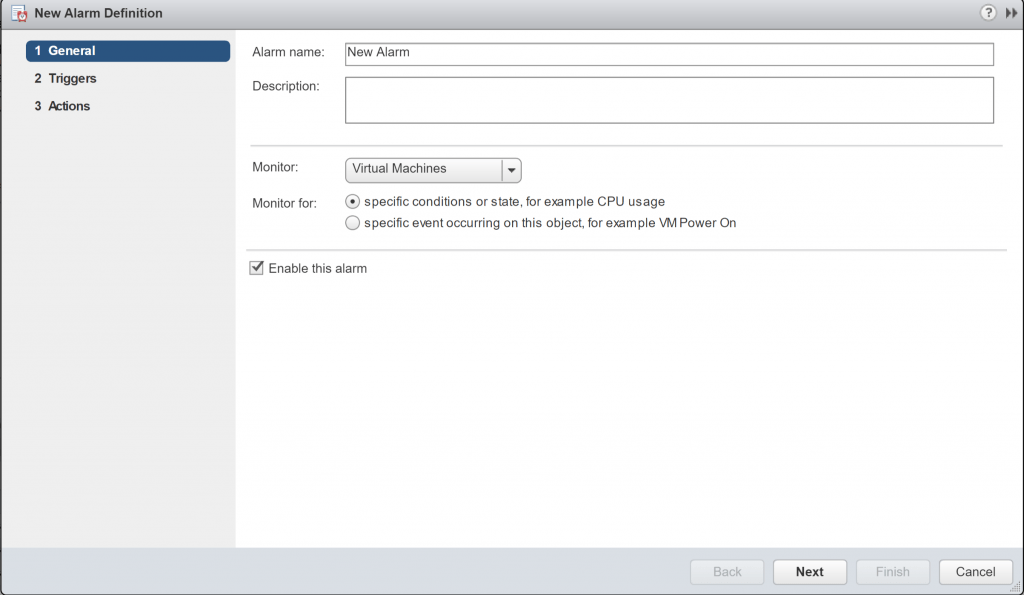
Task: Go to the Triggers step
Action: 70,78
